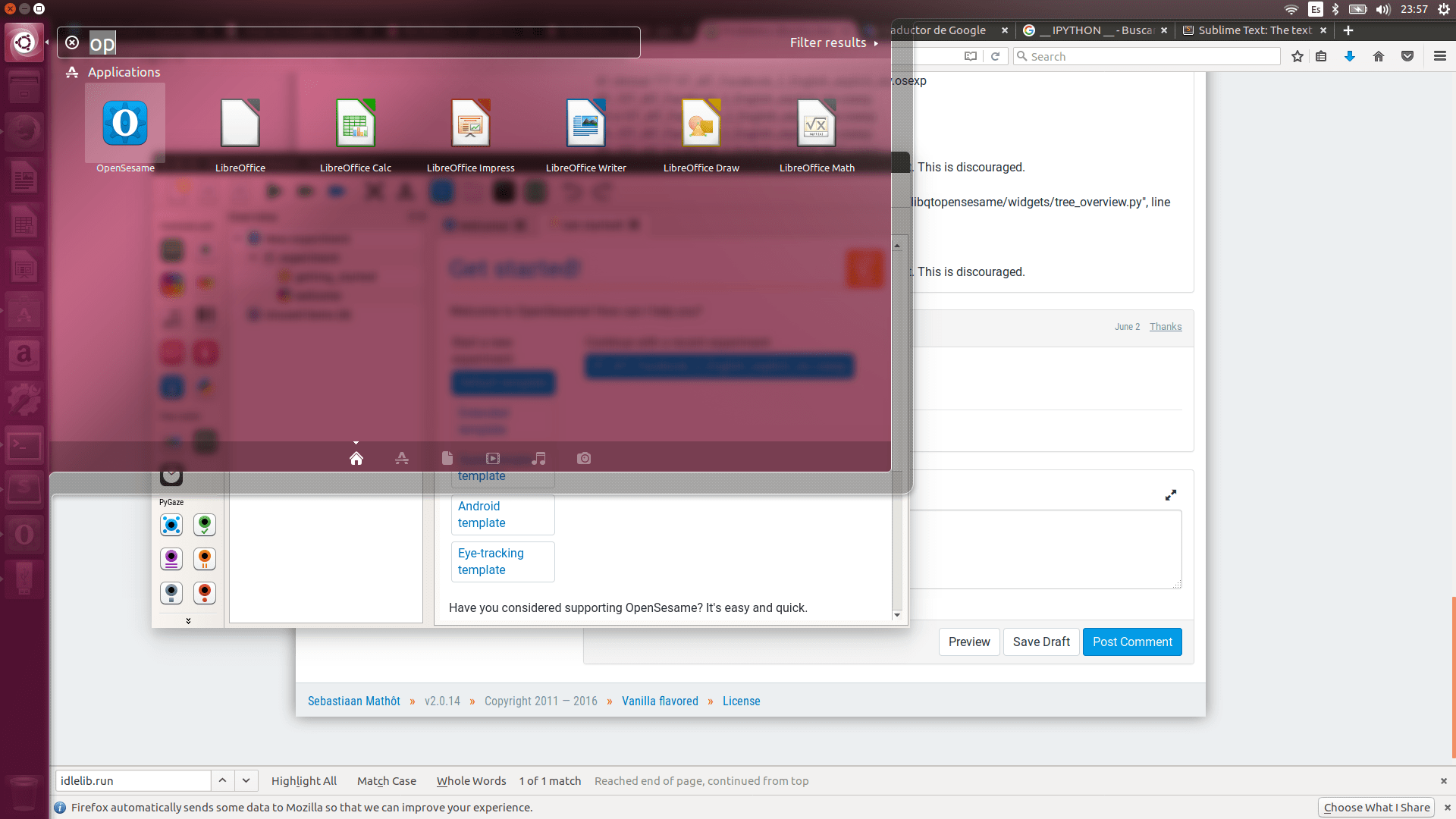Launch LibreOffice Draw from search results
Screen dimensions: 1456x819
pos(701,124)
